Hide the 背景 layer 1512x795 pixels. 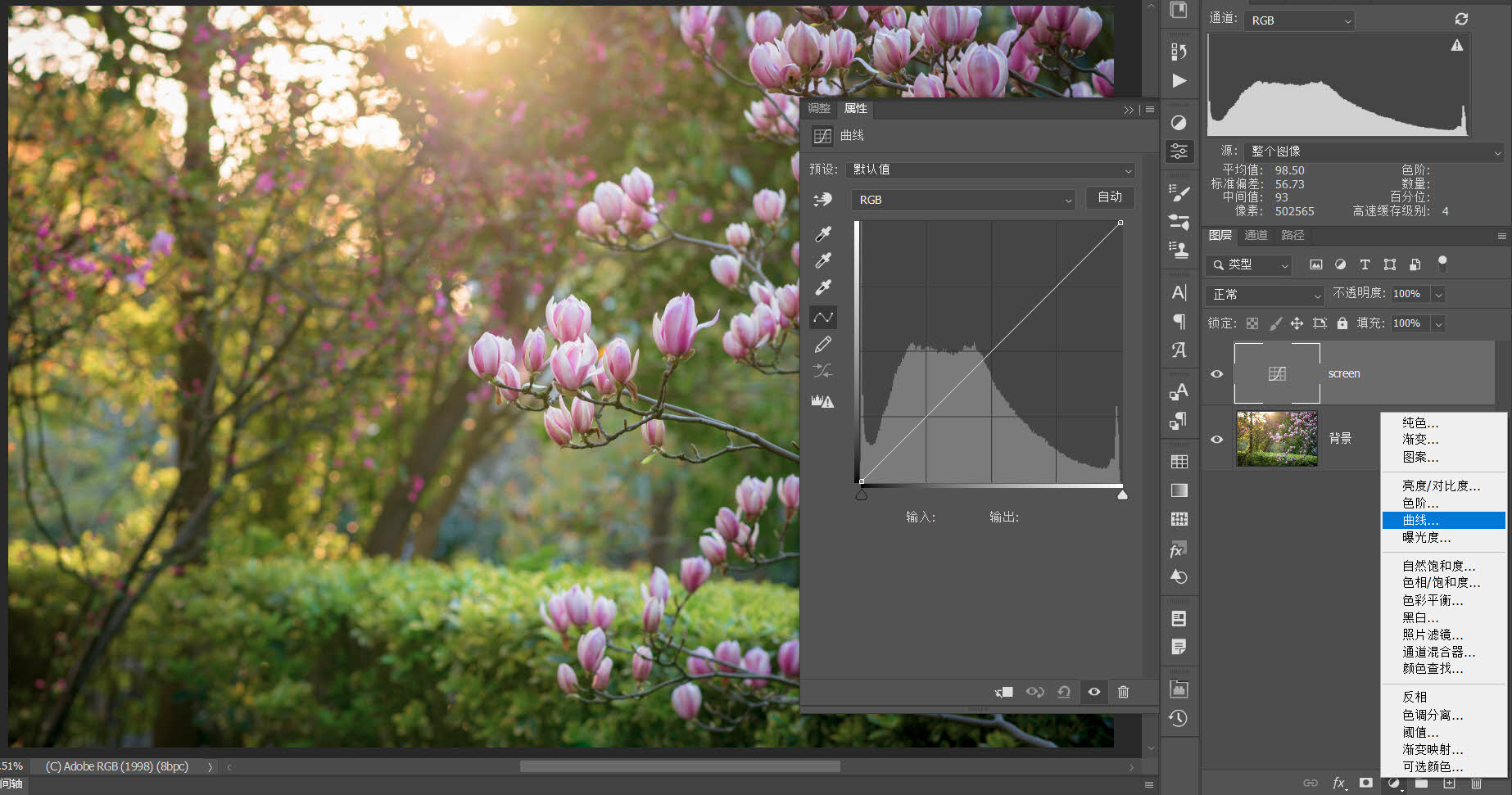click(1217, 440)
